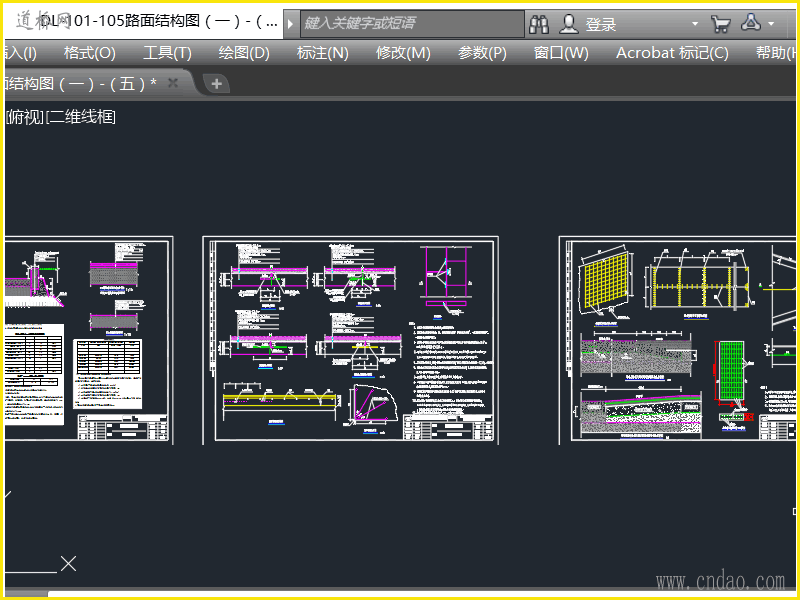Expand the search box arrow
The height and width of the screenshot is (600, 800).
point(290,23)
